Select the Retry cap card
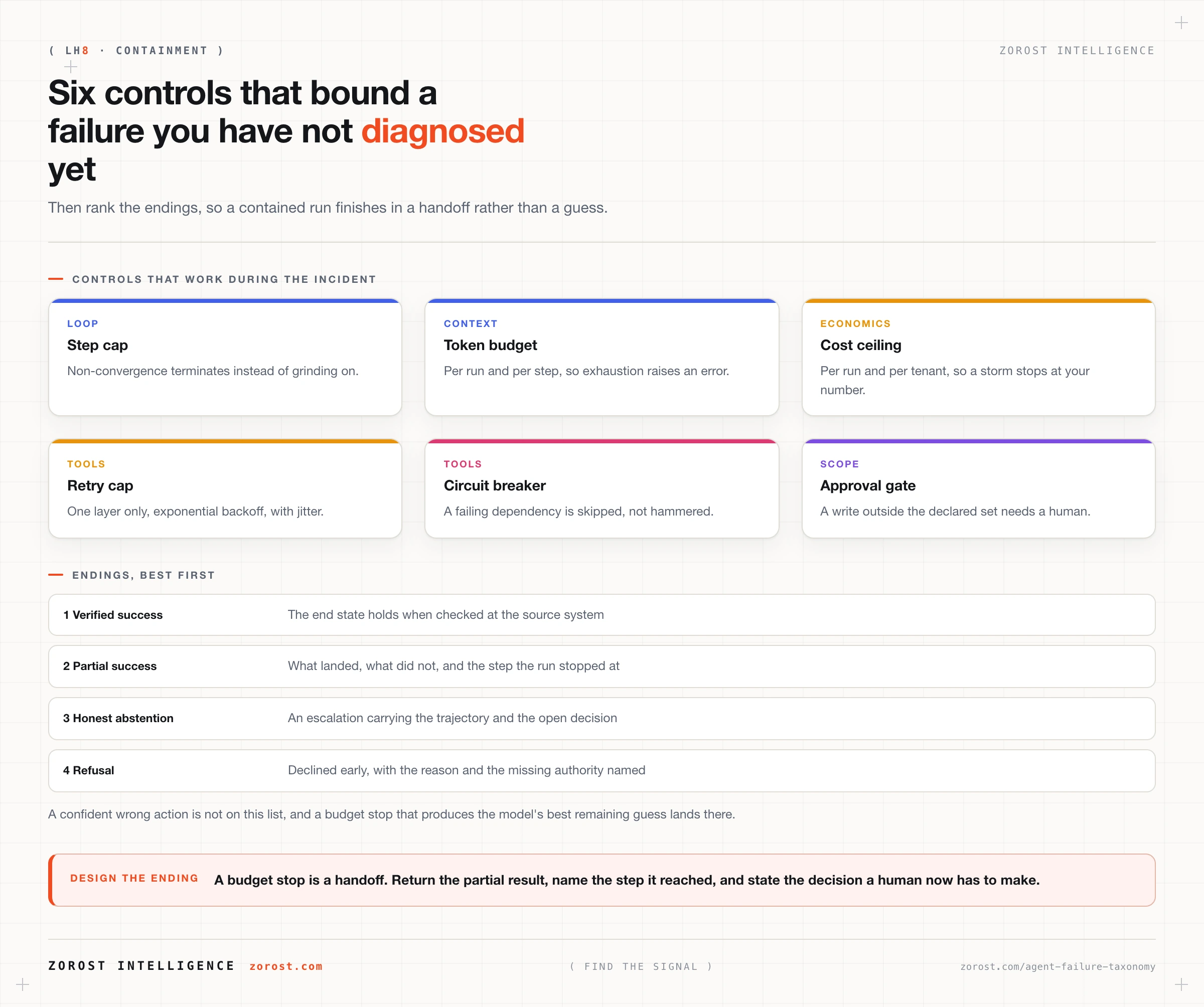Viewport: 1204px width, 1007px height. point(225,488)
